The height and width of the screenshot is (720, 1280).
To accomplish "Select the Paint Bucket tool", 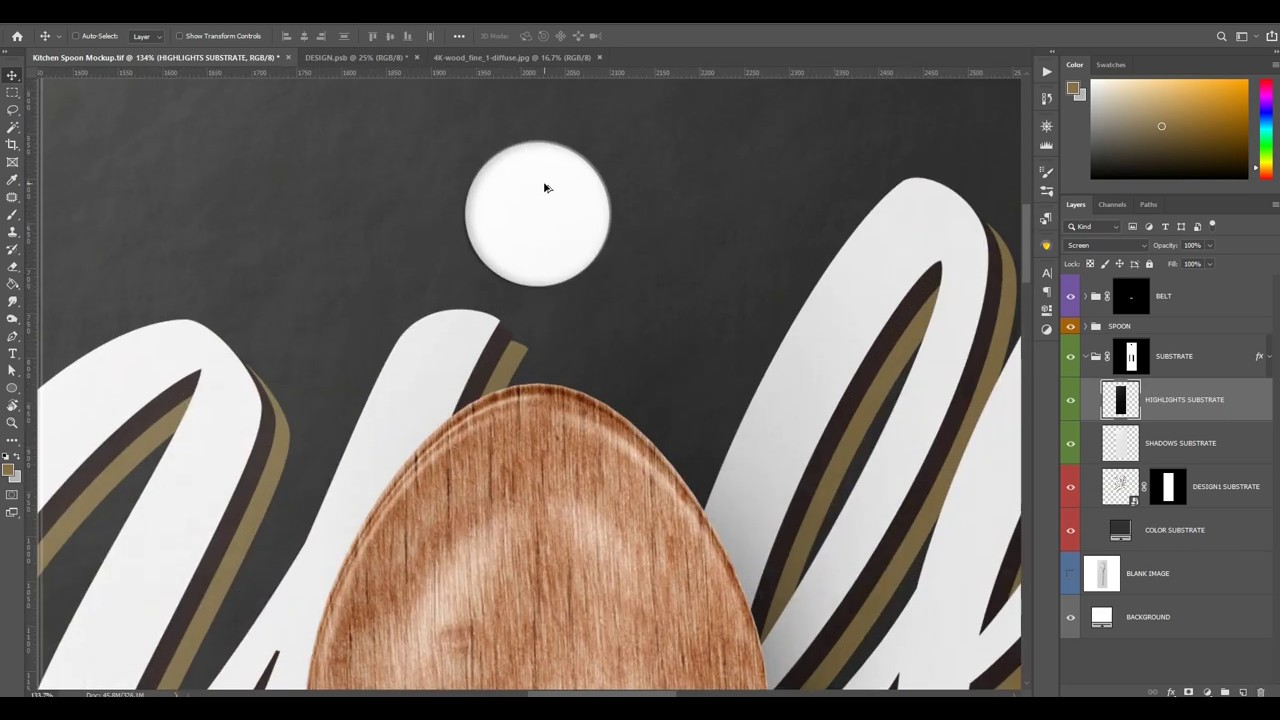I will (12, 284).
